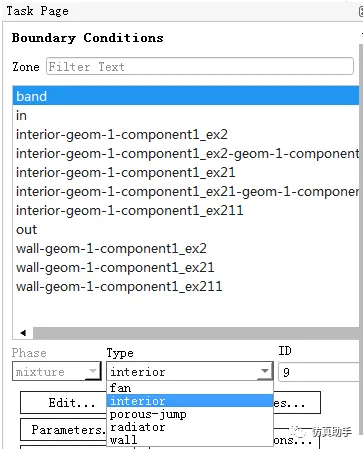Click the Parameters... button

(63, 430)
